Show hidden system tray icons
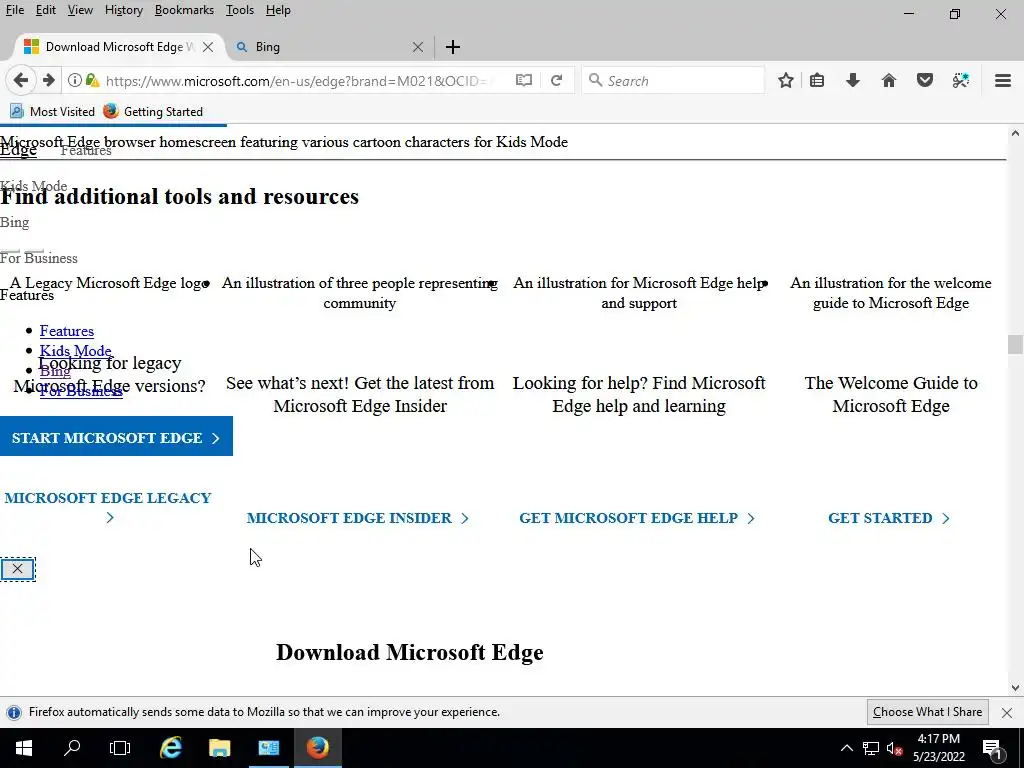 tap(846, 748)
